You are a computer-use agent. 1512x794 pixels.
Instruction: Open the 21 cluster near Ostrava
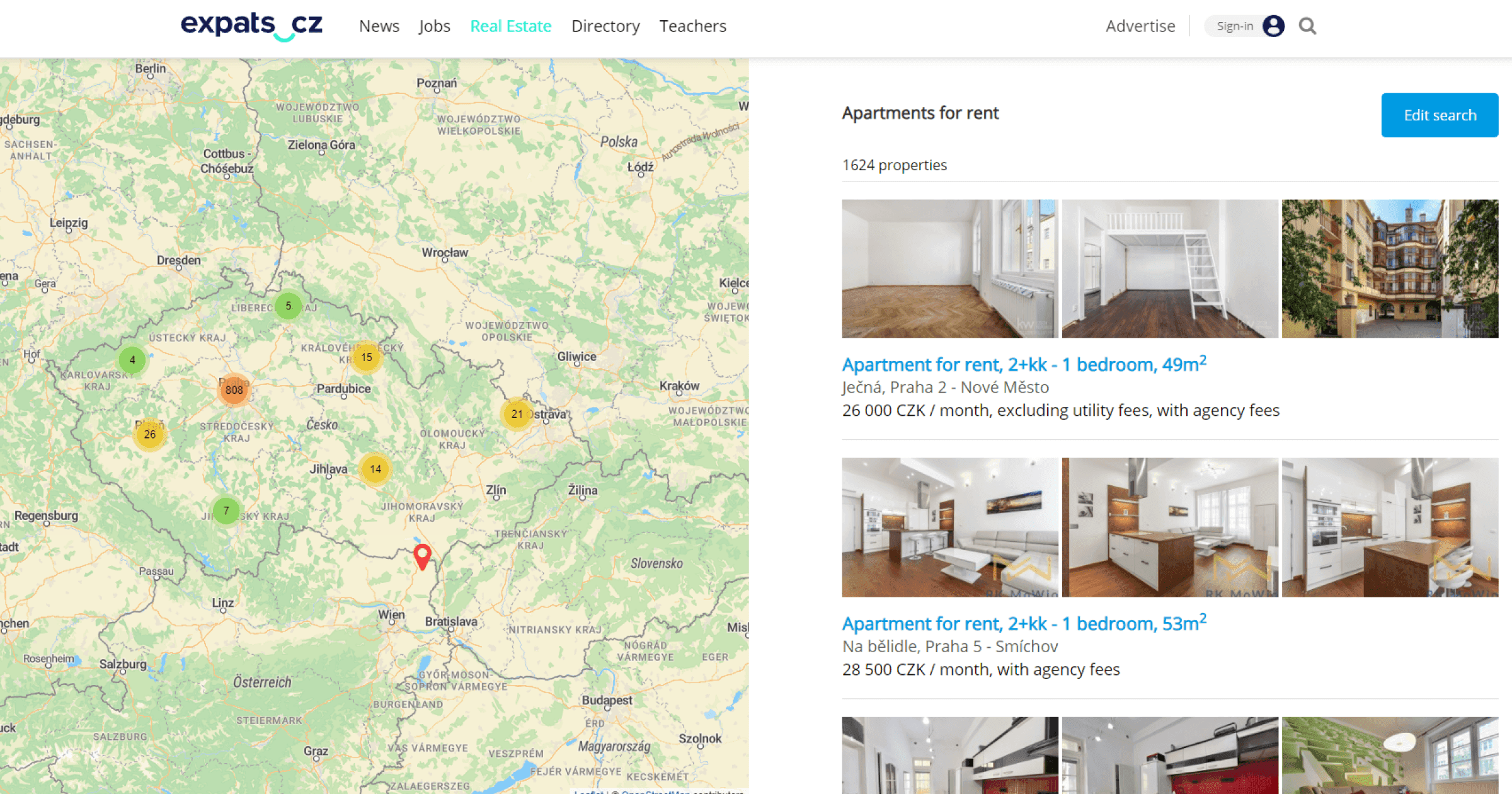tap(517, 414)
